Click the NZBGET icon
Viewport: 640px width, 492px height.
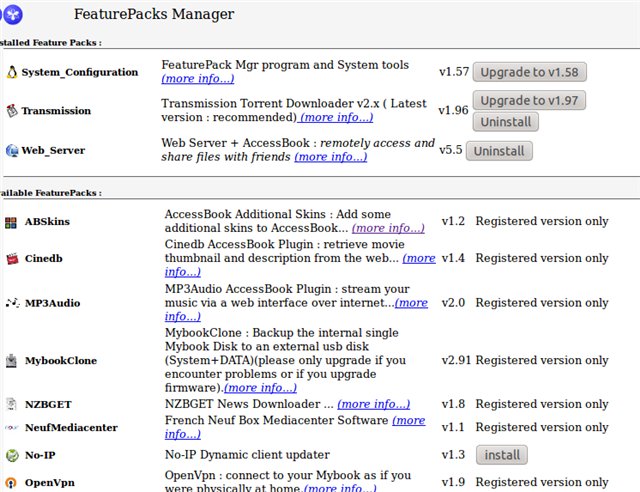click(x=12, y=404)
